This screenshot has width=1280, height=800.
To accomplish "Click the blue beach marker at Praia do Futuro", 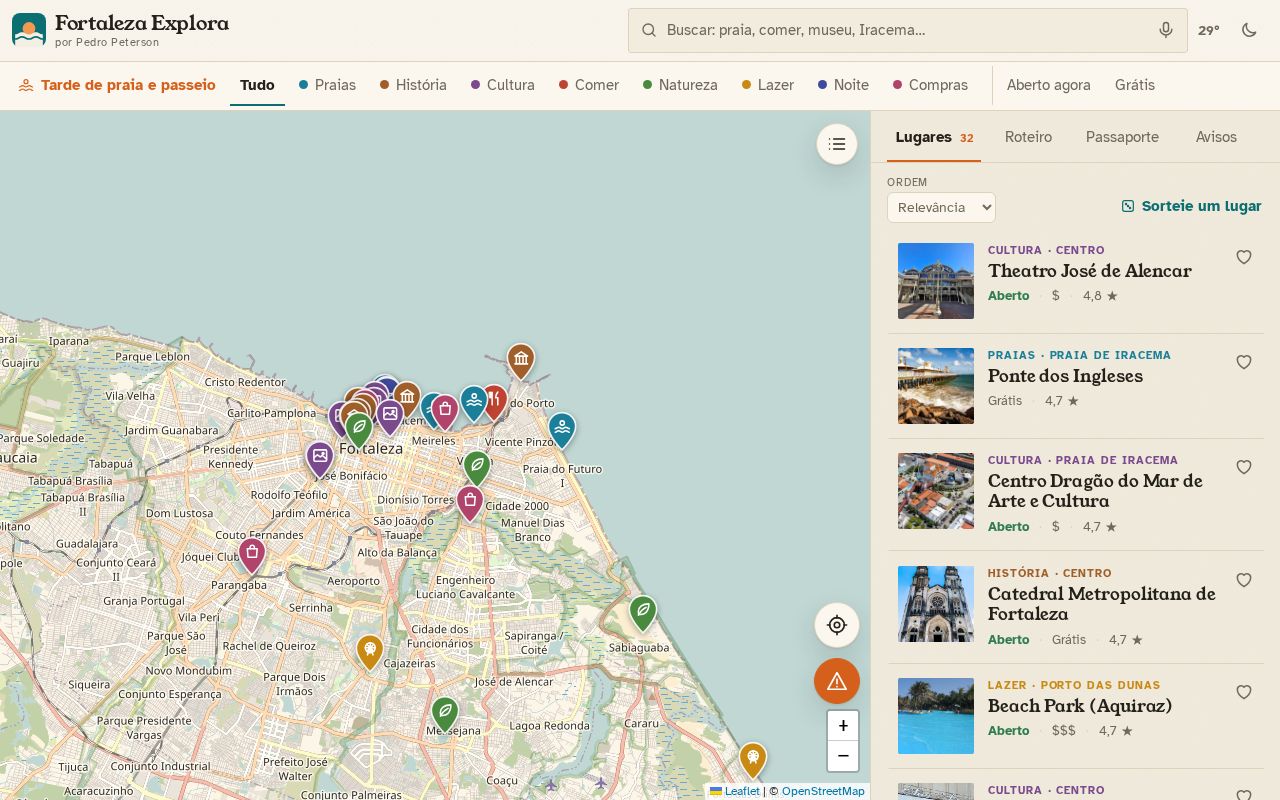I will click(562, 429).
